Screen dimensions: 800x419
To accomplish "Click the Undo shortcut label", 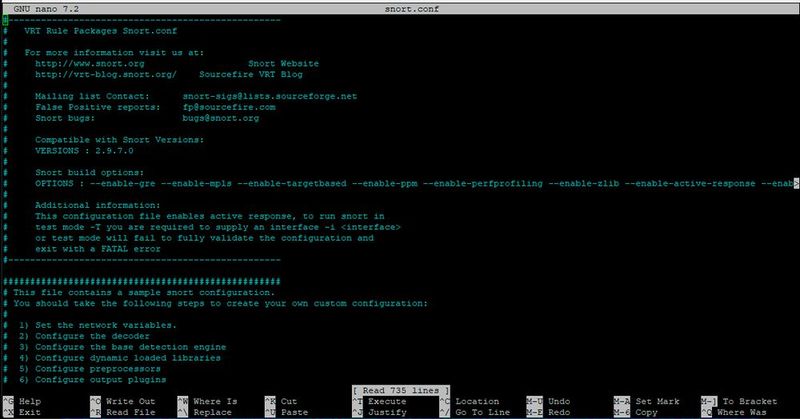I will [x=559, y=401].
